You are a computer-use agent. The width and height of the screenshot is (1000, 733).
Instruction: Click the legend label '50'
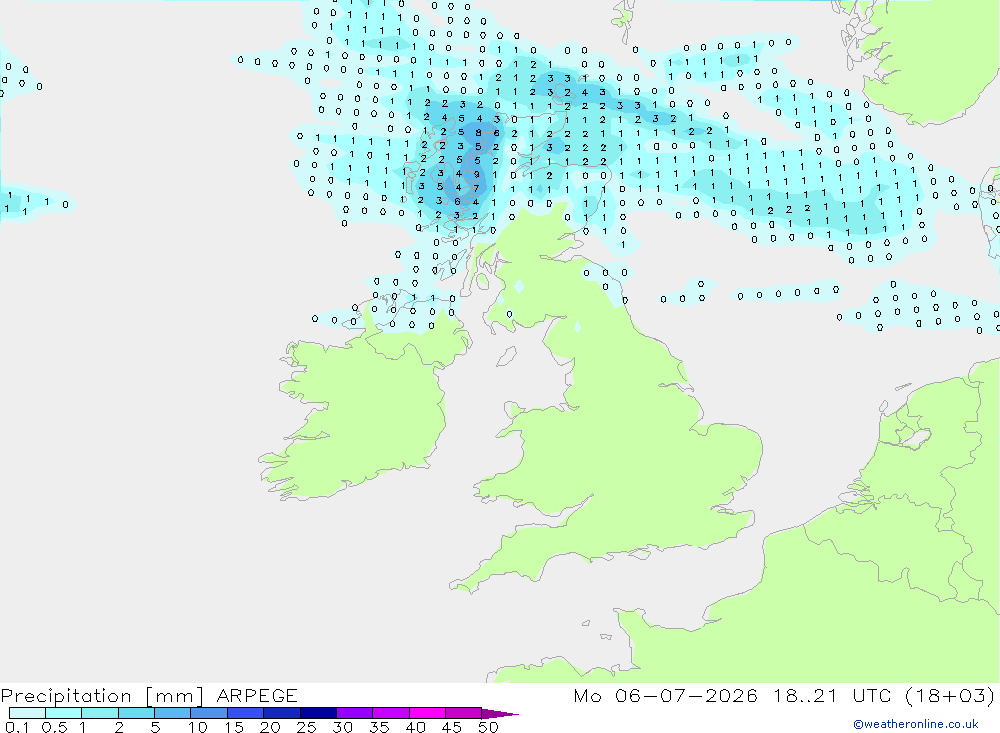[488, 727]
